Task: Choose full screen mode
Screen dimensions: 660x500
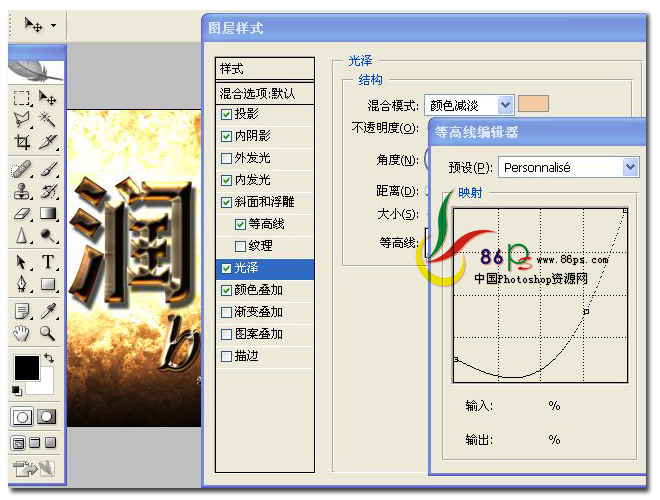Action: pos(51,443)
